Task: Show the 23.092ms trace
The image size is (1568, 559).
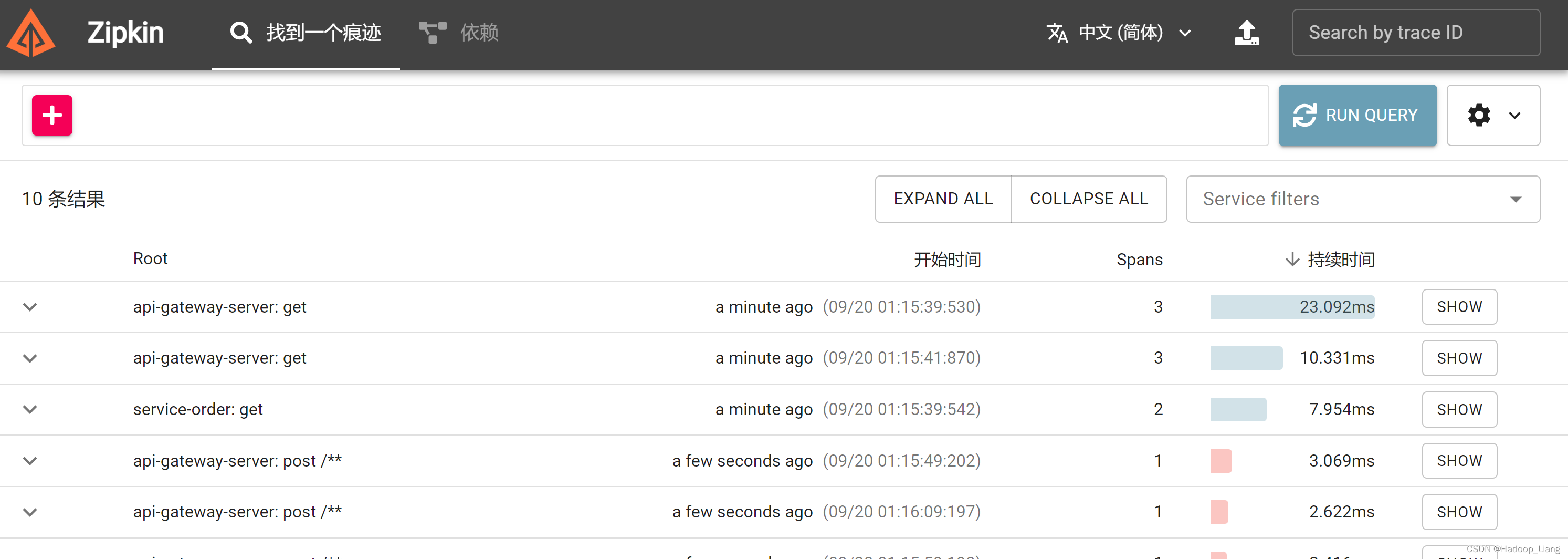Action: [x=1459, y=307]
